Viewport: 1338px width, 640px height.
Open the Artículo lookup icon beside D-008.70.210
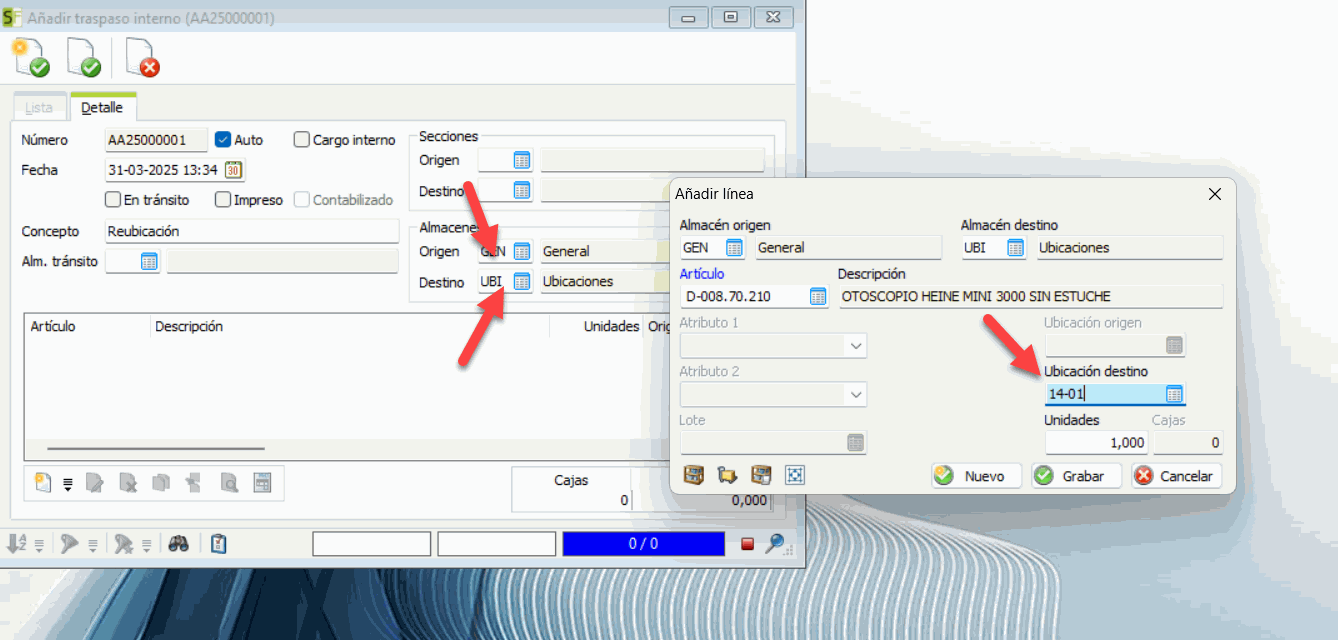[818, 296]
